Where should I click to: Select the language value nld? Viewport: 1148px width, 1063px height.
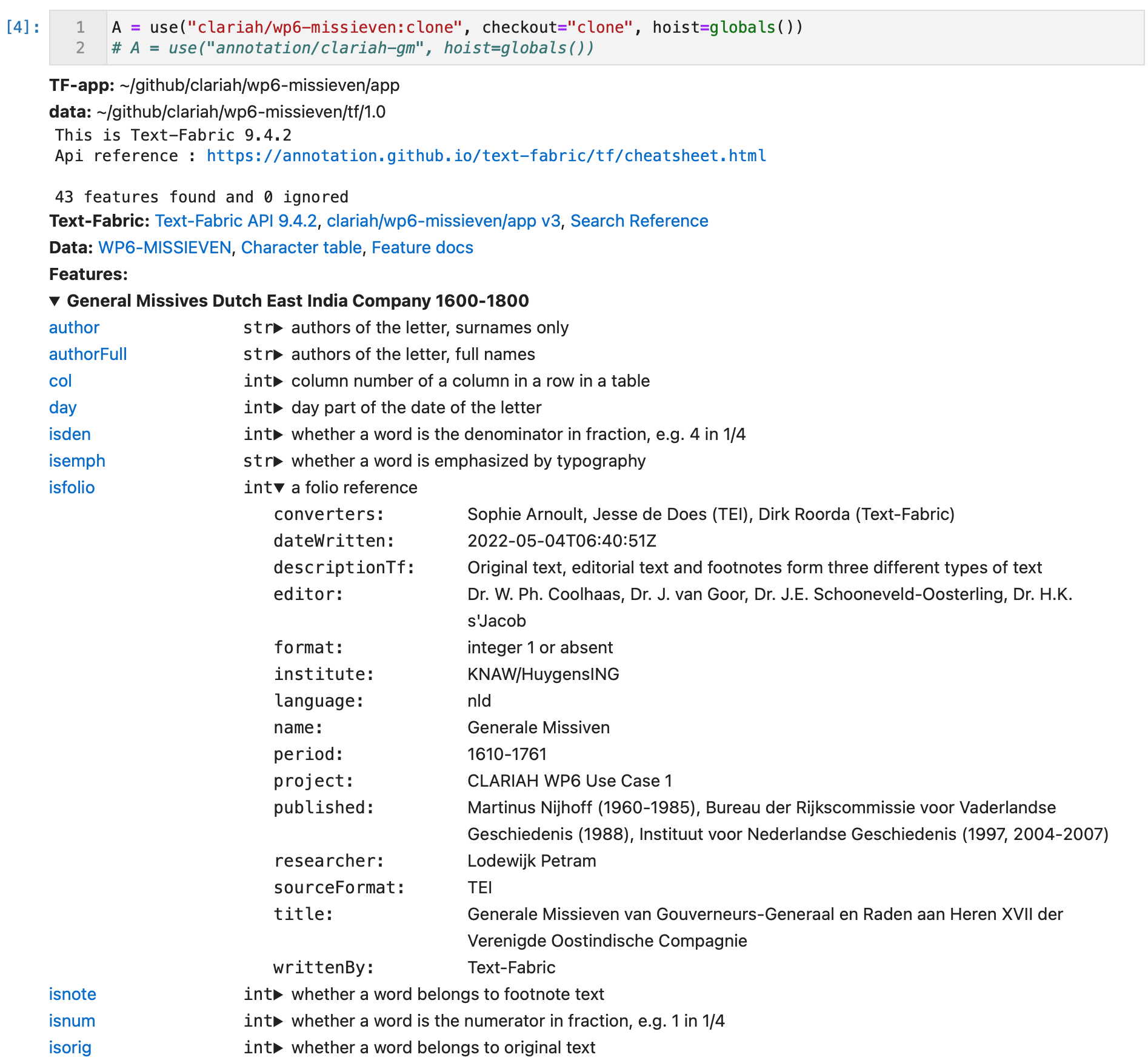point(479,701)
